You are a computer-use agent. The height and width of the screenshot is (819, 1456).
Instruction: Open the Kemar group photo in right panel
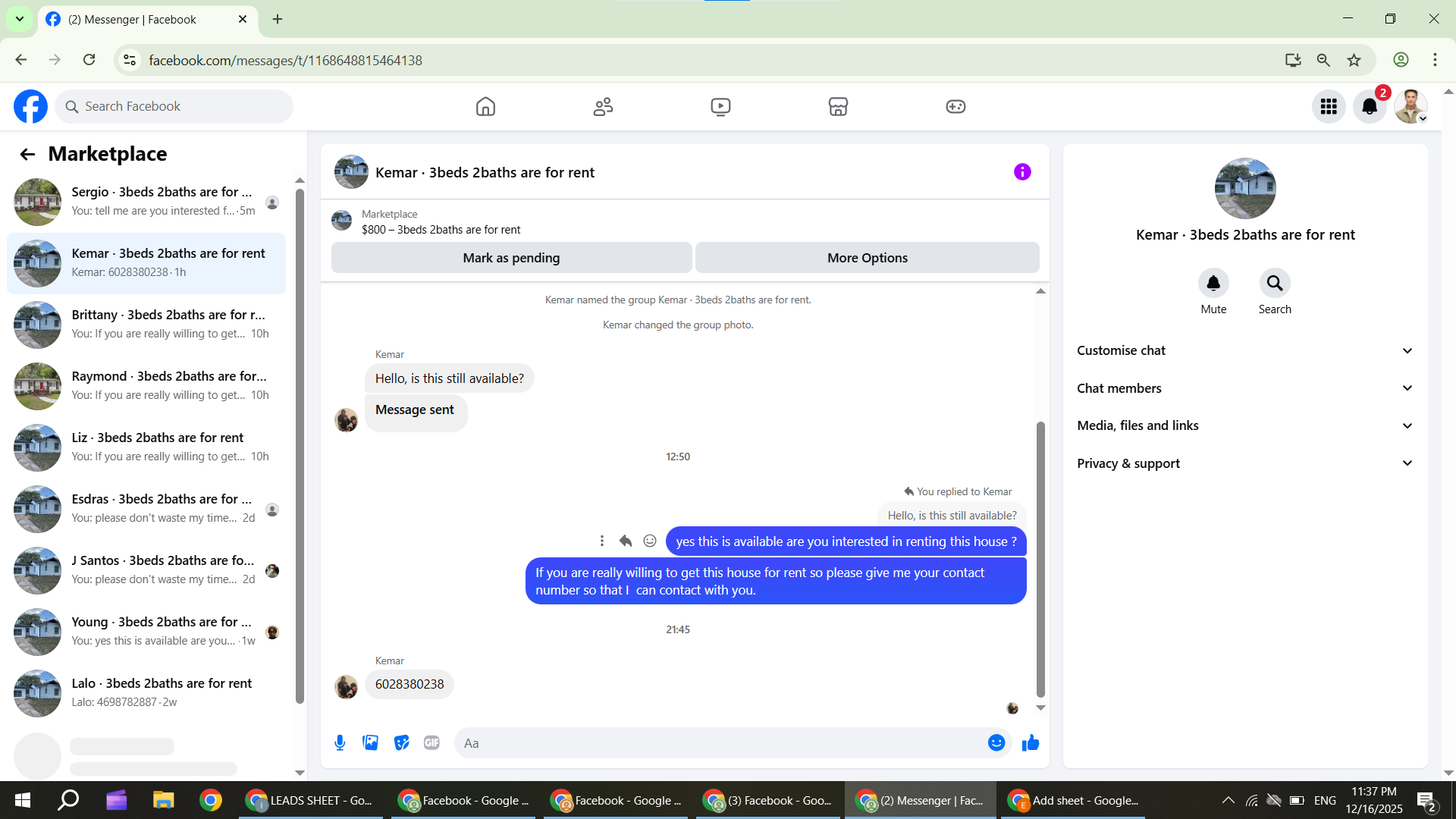(1245, 188)
